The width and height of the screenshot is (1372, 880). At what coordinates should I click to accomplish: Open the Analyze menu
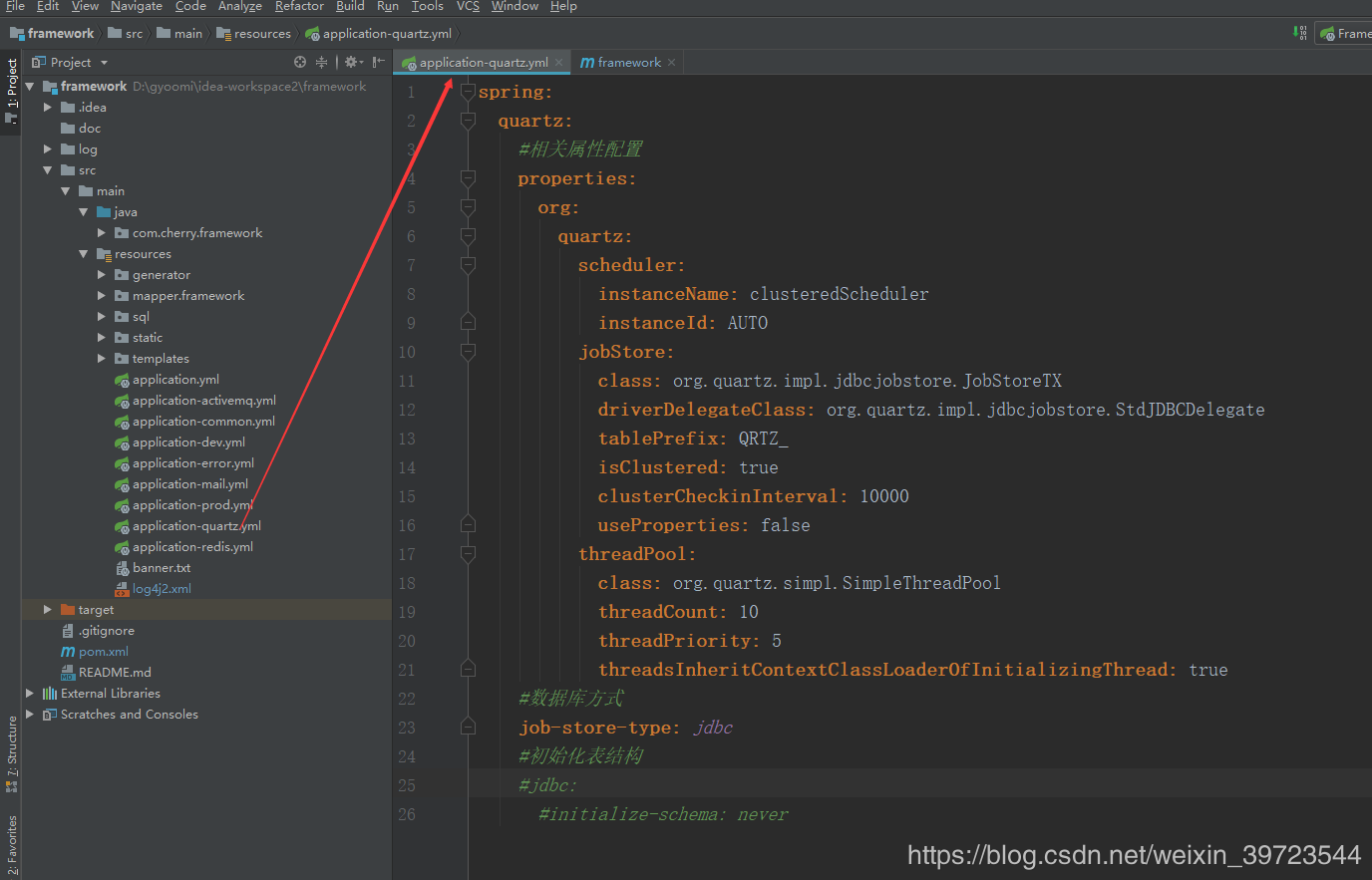pyautogui.click(x=239, y=6)
